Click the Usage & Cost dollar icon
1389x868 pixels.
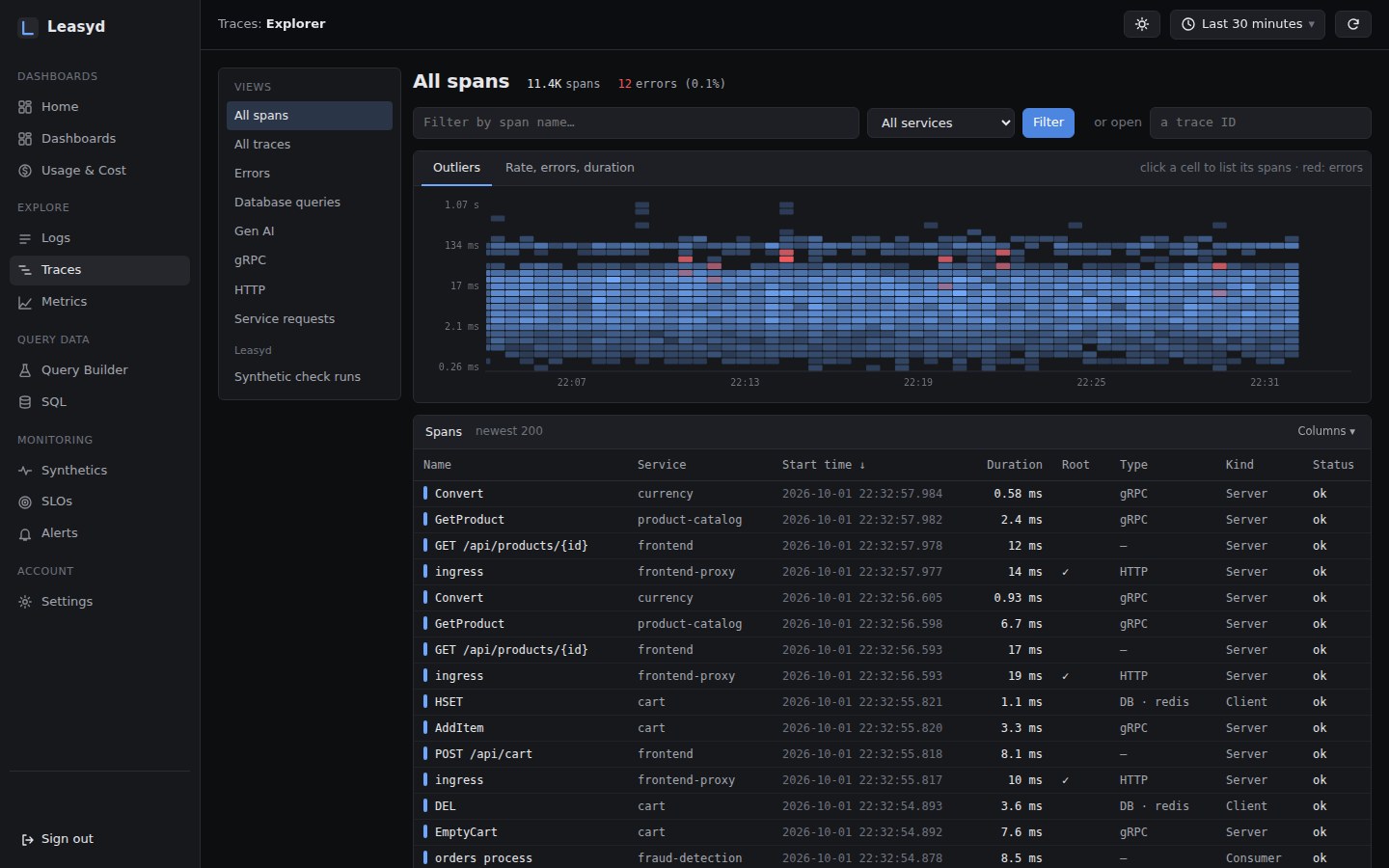click(25, 171)
